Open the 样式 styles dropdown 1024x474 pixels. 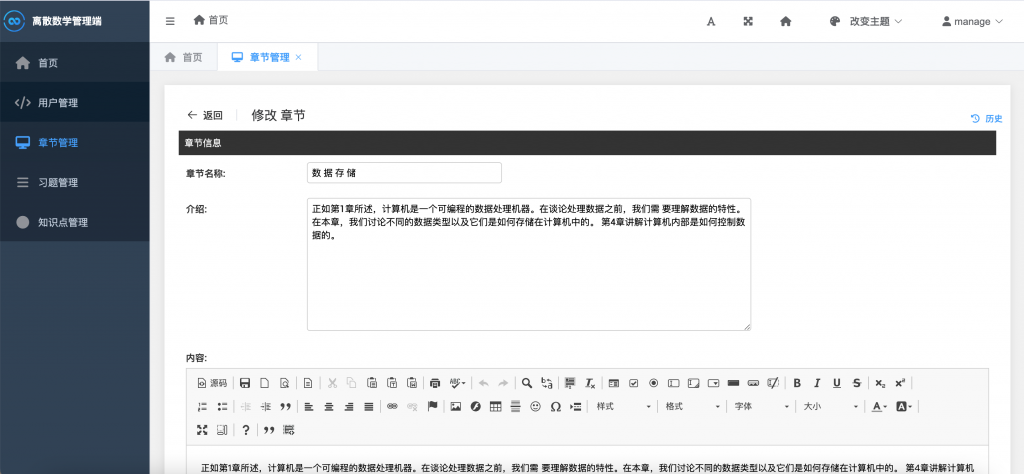(622, 406)
